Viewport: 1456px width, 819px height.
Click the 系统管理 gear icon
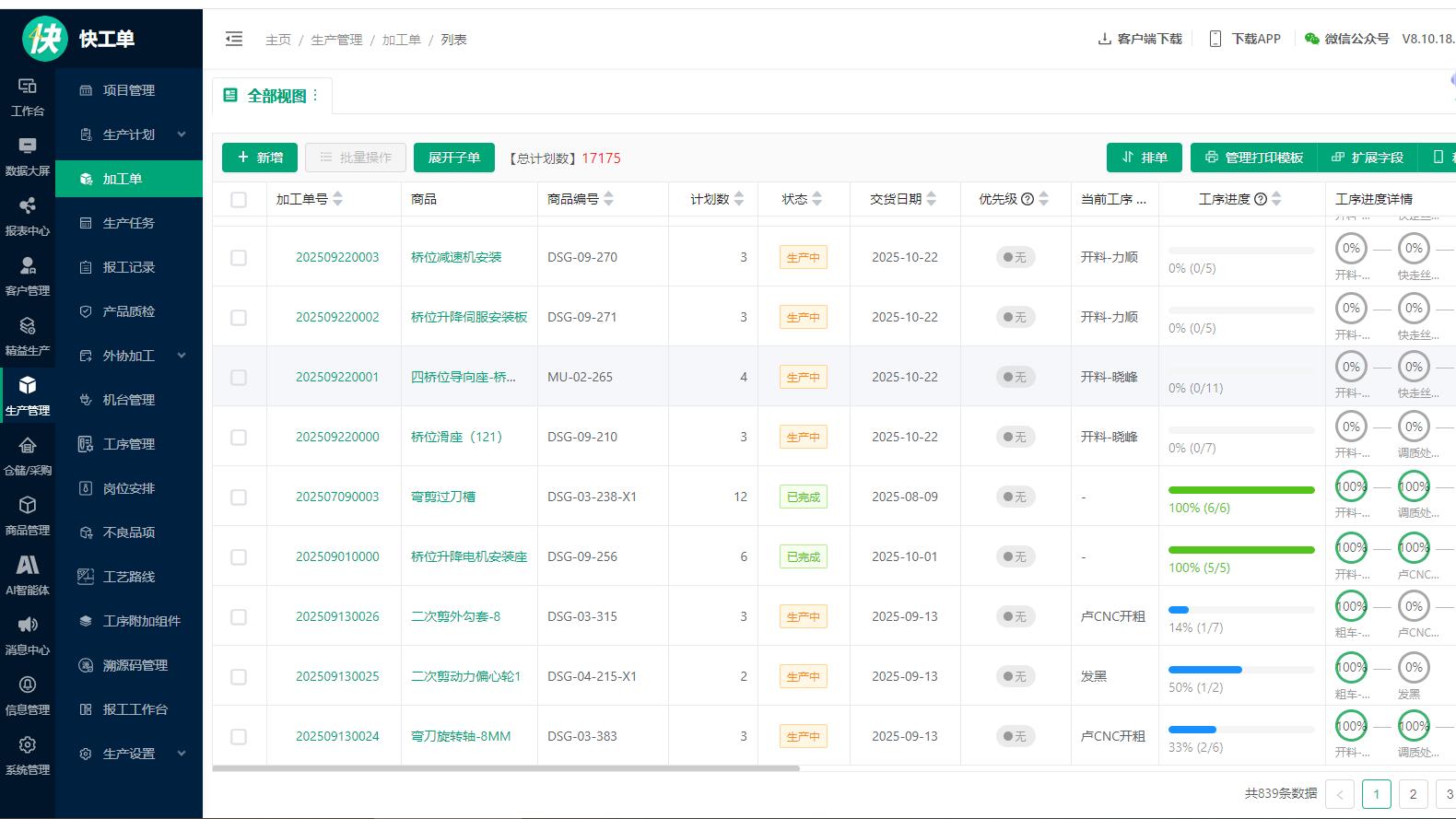[28, 746]
